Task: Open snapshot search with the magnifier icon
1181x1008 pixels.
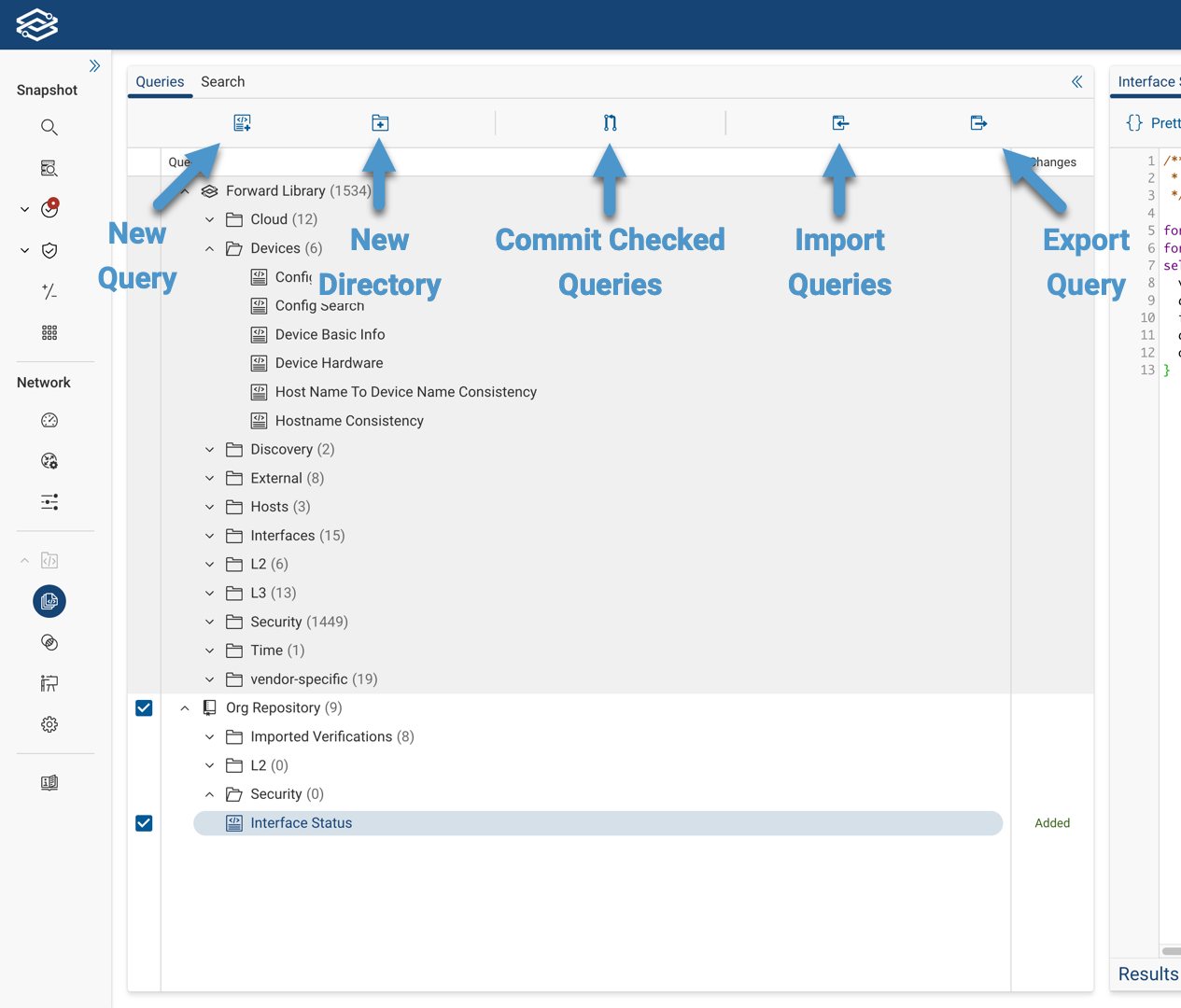Action: tap(49, 127)
